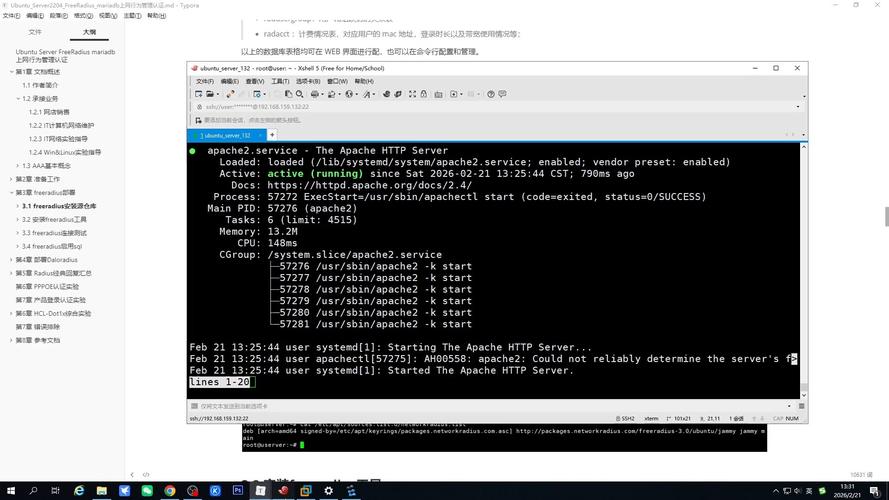Click the Xshell Copy toolbar icon
The width and height of the screenshot is (889, 500).
click(289, 94)
